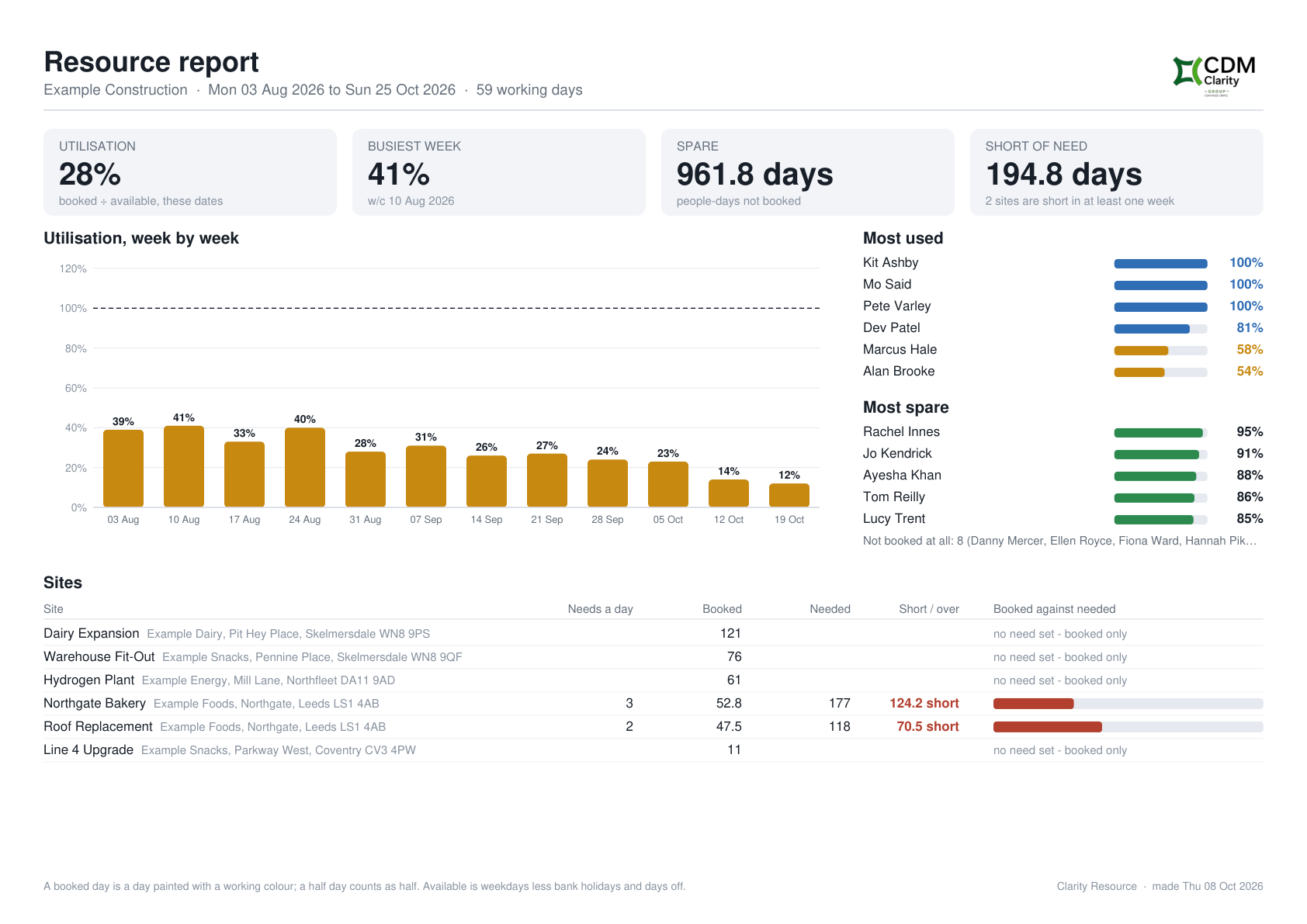Click the "Resource report" title
The height and width of the screenshot is (924, 1307).
point(151,62)
